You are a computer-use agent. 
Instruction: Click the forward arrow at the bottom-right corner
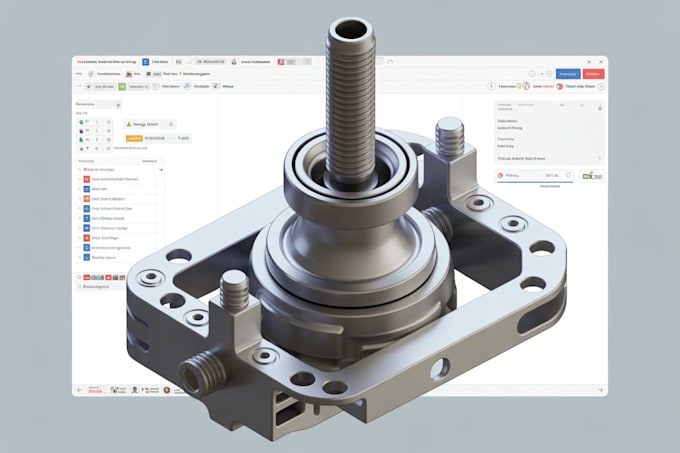pos(601,390)
